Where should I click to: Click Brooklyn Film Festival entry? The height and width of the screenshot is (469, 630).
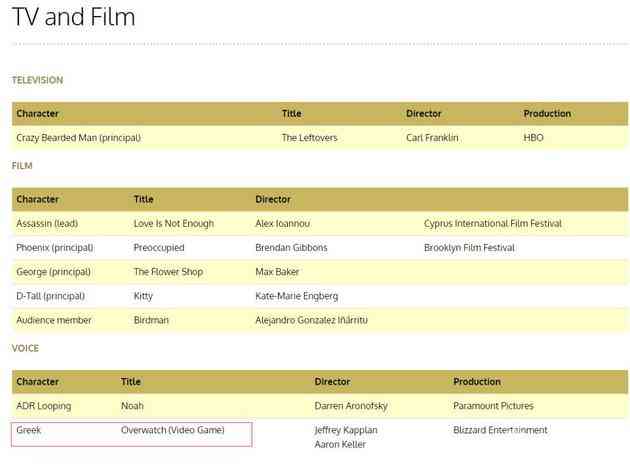[469, 248]
